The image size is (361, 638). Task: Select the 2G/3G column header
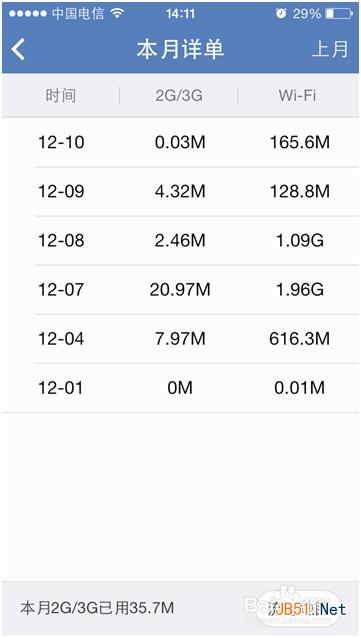click(x=179, y=96)
